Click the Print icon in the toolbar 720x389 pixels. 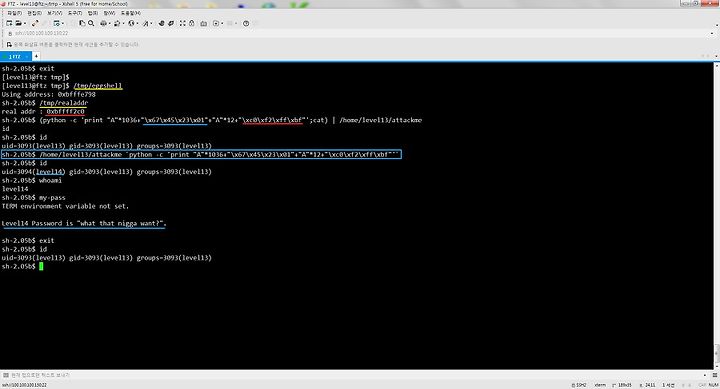103,23
